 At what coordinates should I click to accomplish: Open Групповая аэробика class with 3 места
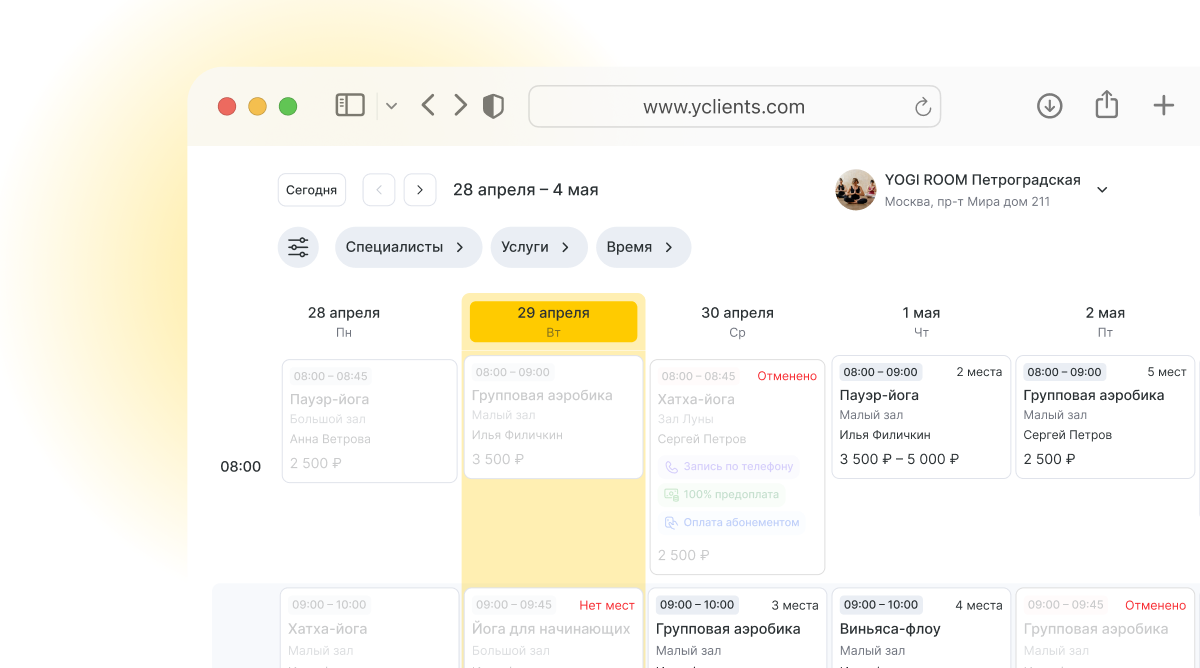tap(737, 626)
